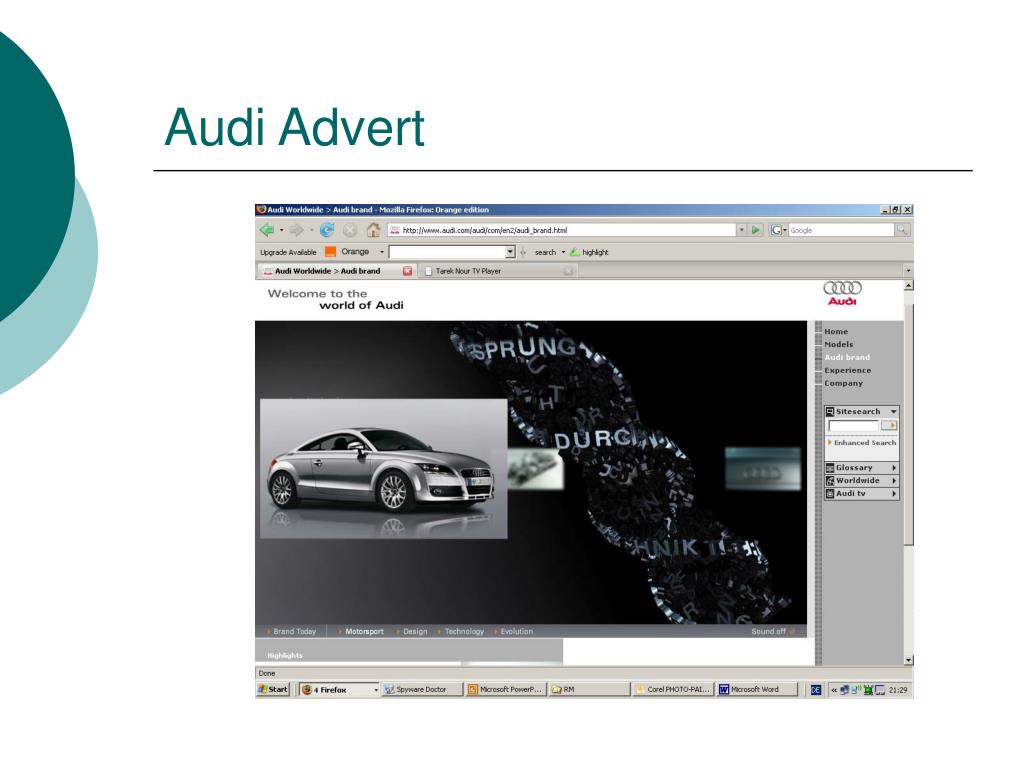Open the Orange toolbar menu dropdown
The height and width of the screenshot is (768, 1024).
(382, 252)
